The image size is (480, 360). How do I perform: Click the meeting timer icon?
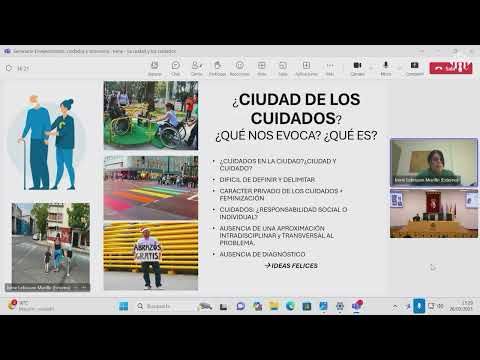click(x=9, y=68)
